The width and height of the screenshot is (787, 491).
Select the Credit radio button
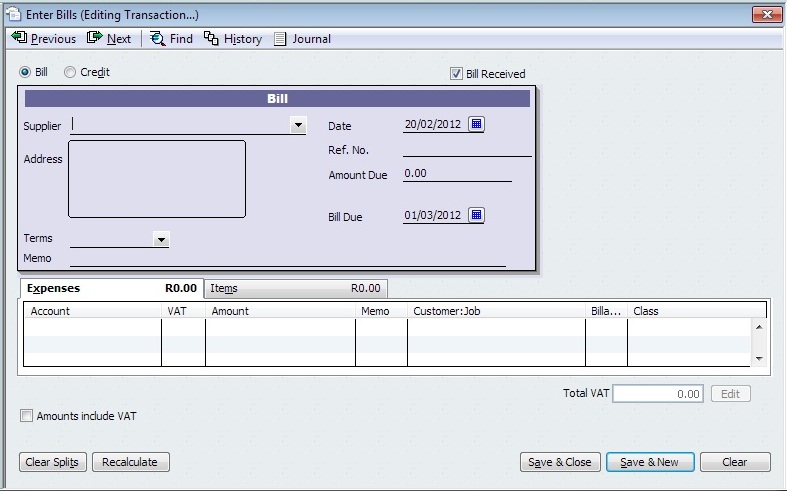pos(70,72)
